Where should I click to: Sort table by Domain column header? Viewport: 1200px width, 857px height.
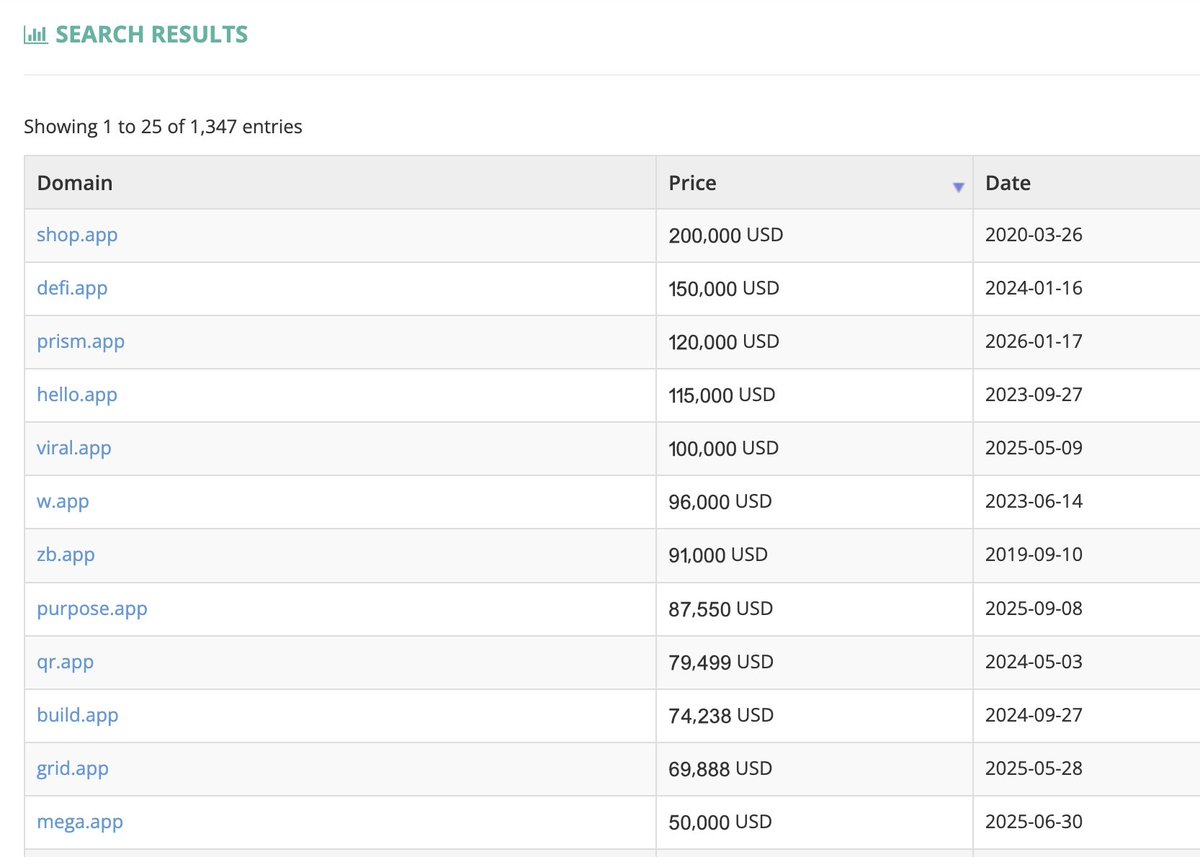340,183
